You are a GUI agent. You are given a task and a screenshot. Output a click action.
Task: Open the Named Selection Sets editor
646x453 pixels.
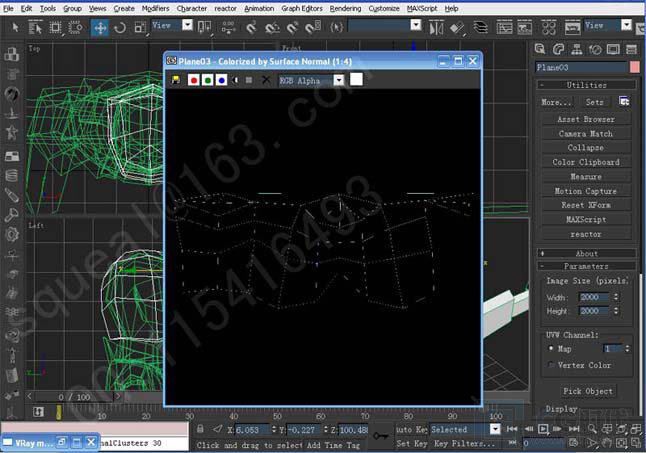(x=337, y=28)
